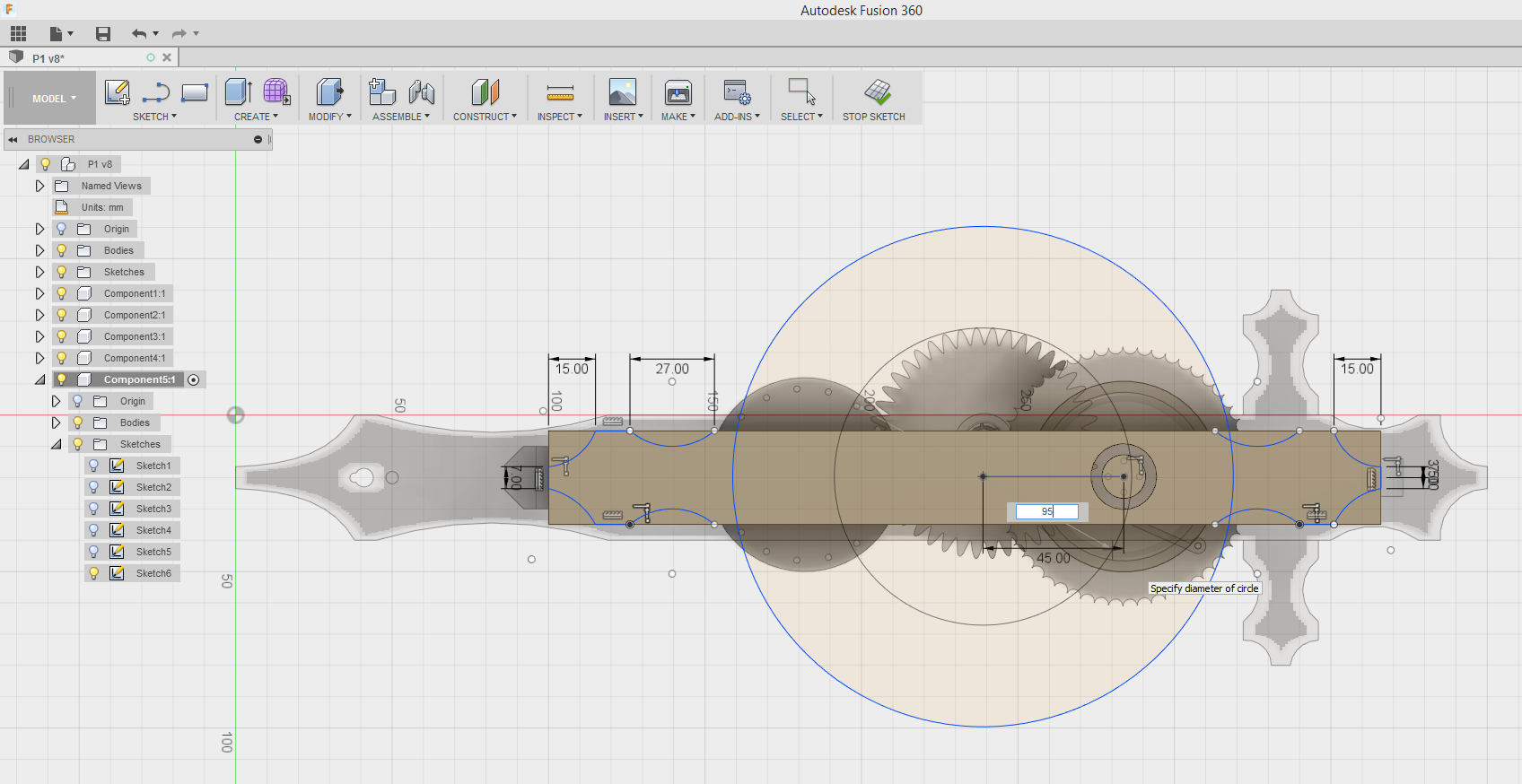Select the Make 3D print icon
Image resolution: width=1522 pixels, height=784 pixels.
click(x=678, y=91)
